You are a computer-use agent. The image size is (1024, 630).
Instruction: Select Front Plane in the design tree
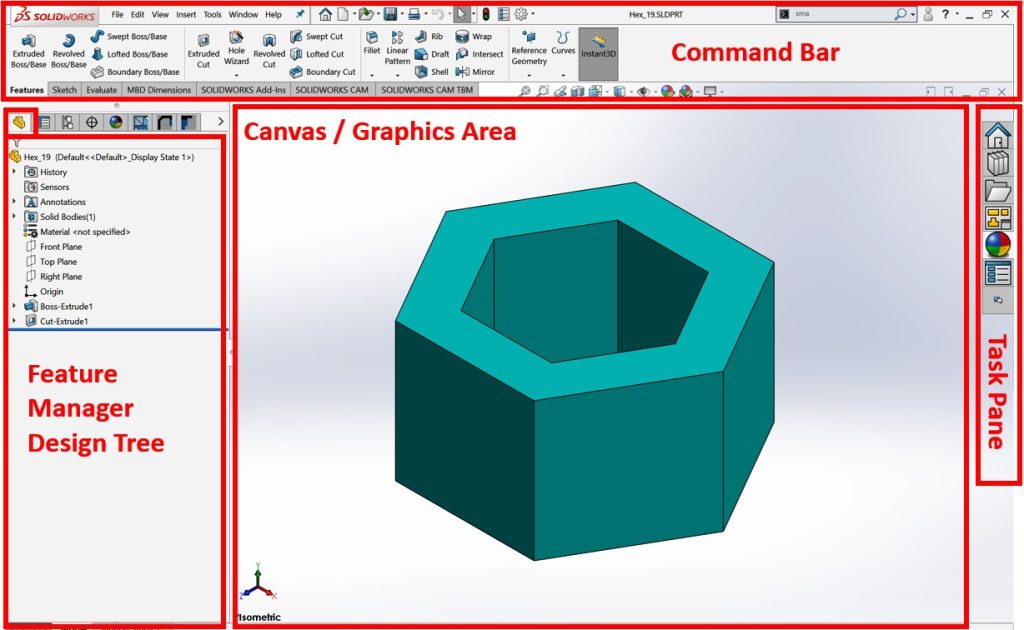click(x=61, y=247)
